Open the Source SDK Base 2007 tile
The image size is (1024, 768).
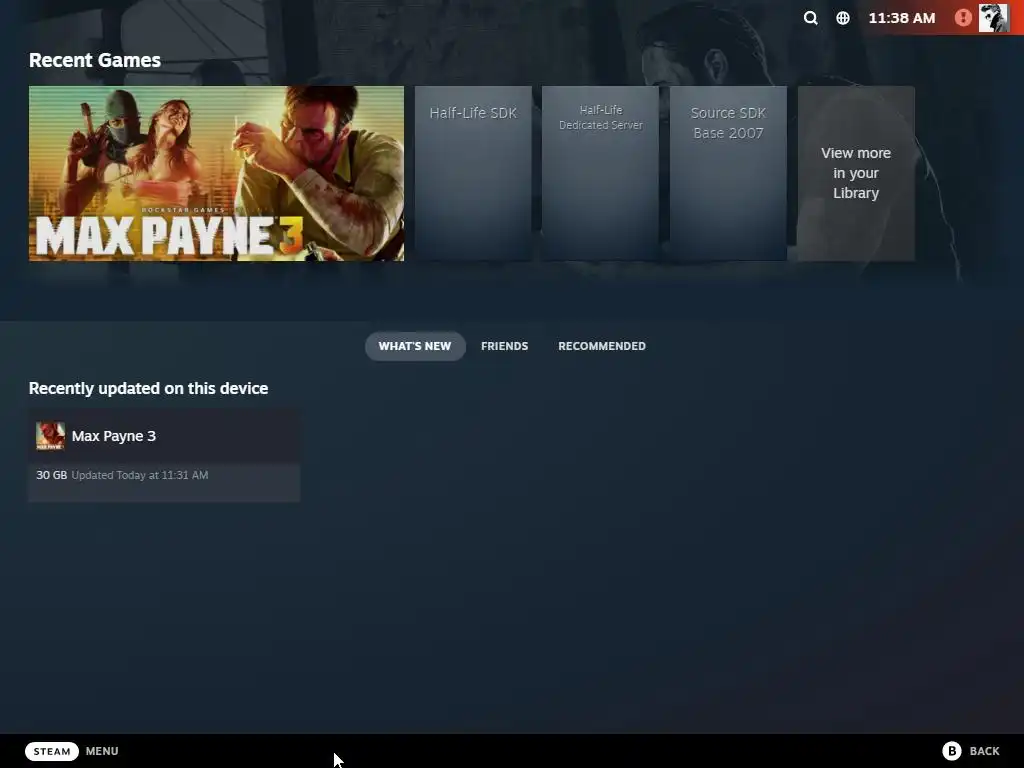(728, 174)
